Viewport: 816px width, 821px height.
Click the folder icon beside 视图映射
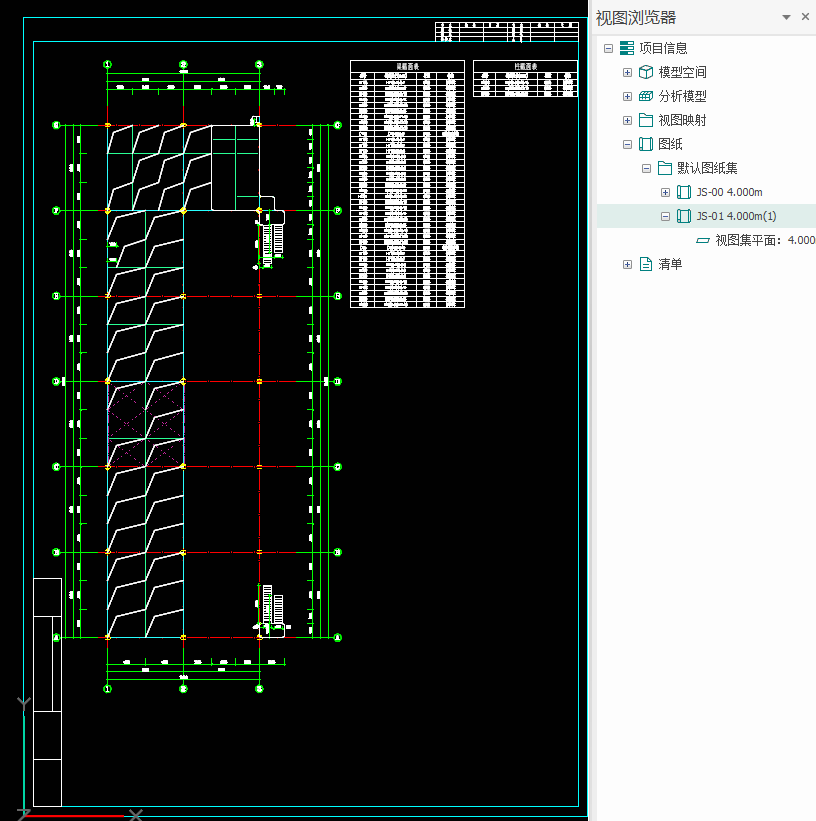[646, 120]
